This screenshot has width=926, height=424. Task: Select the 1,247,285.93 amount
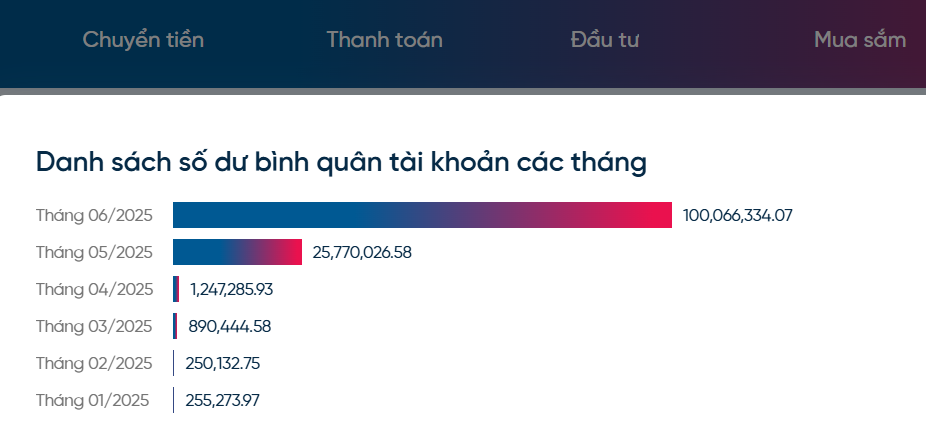(231, 289)
